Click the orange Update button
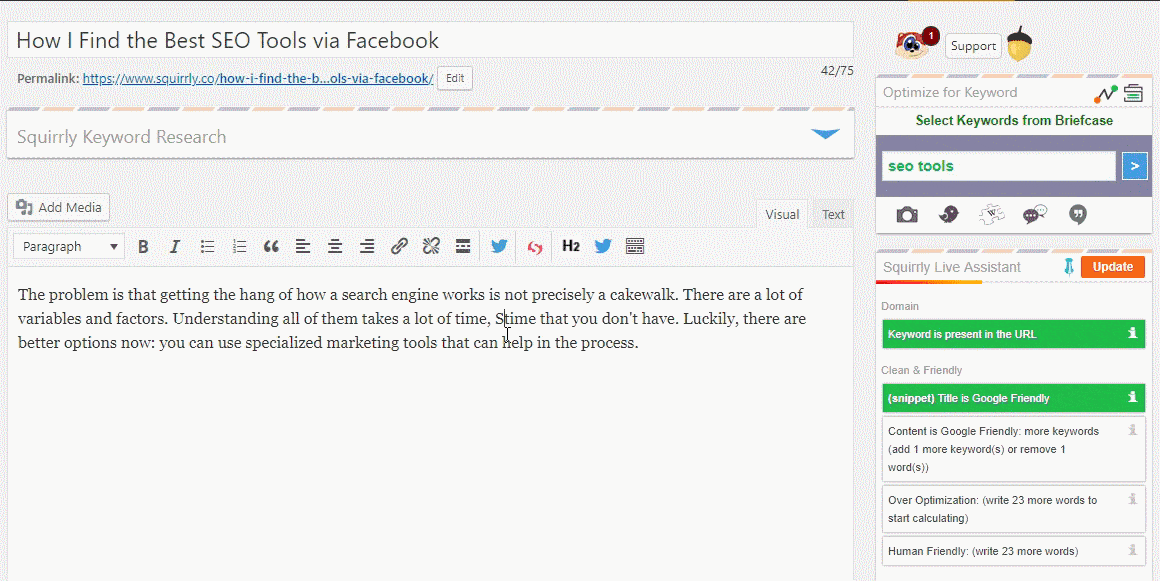The height and width of the screenshot is (581, 1160). click(1113, 267)
